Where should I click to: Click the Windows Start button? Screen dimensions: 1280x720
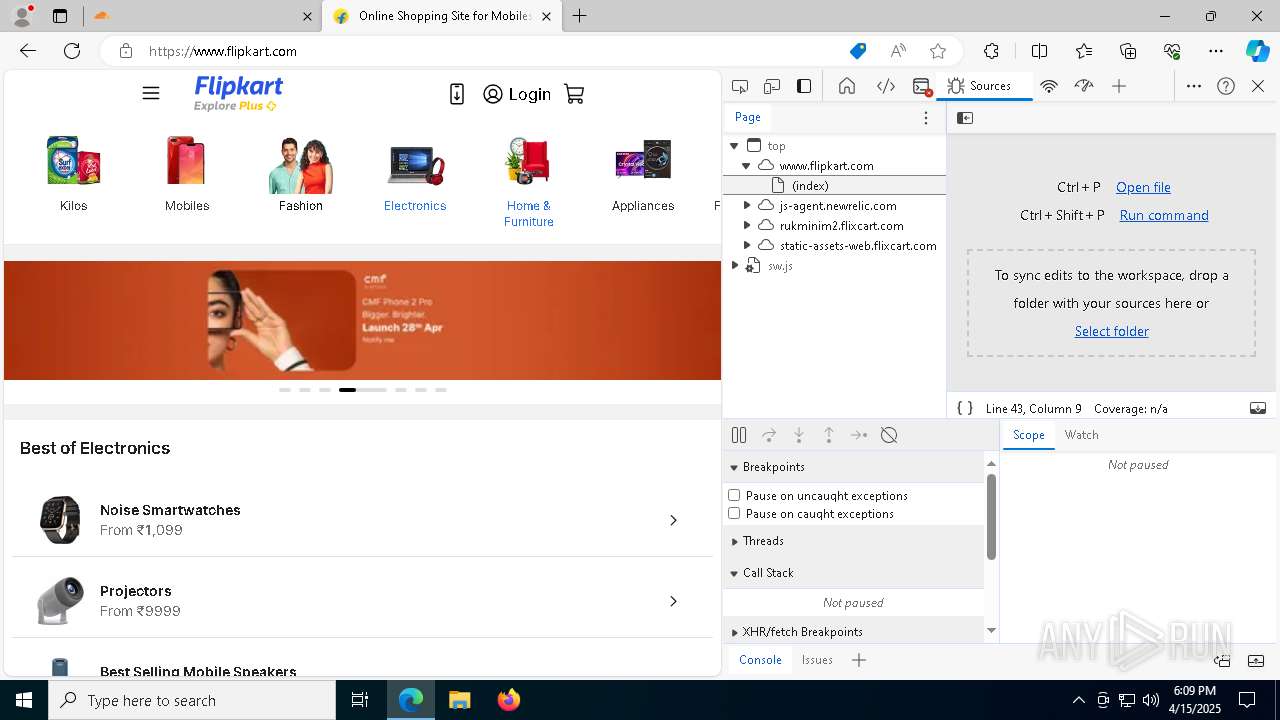[x=24, y=700]
